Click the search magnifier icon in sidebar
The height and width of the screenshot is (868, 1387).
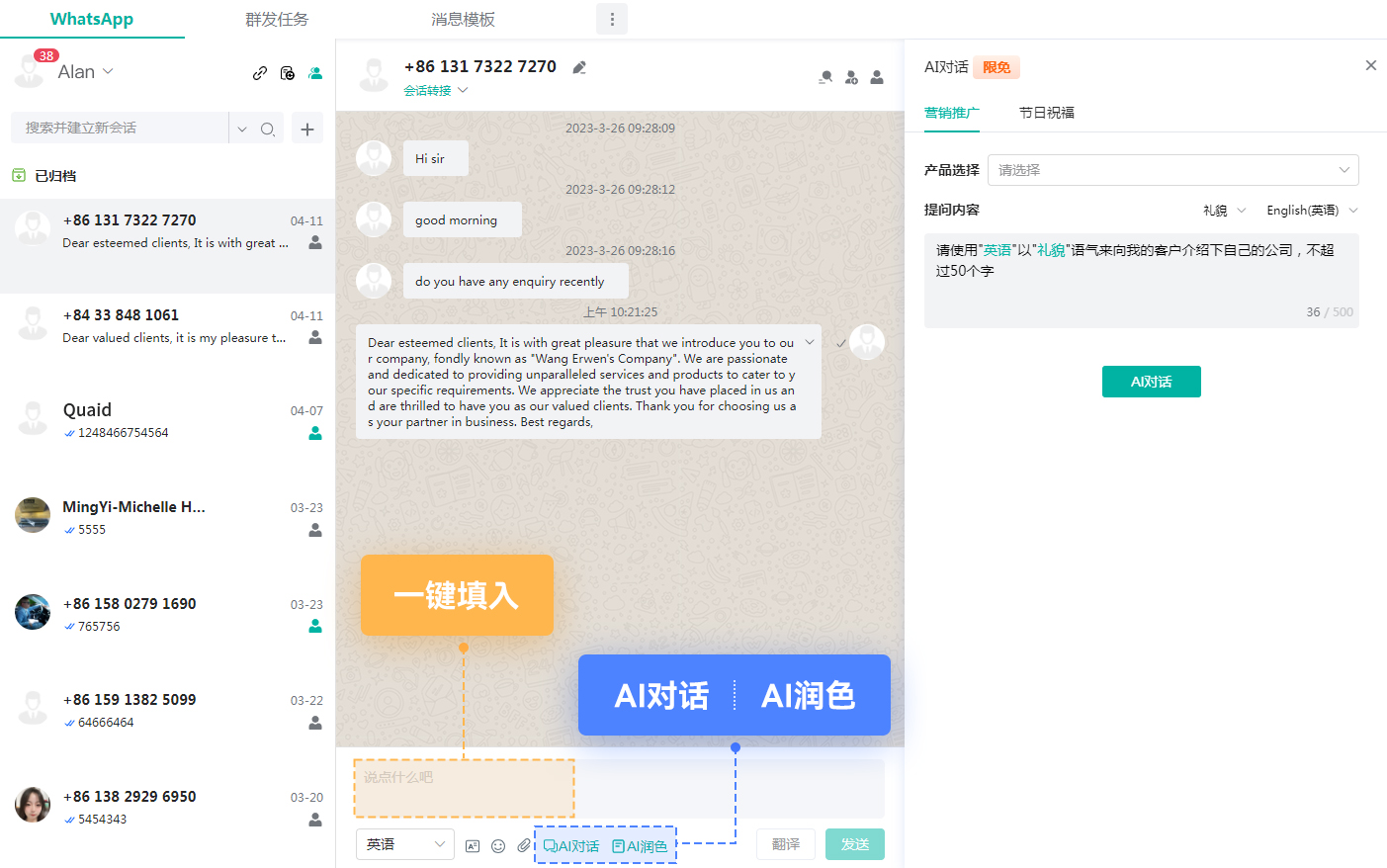click(267, 129)
